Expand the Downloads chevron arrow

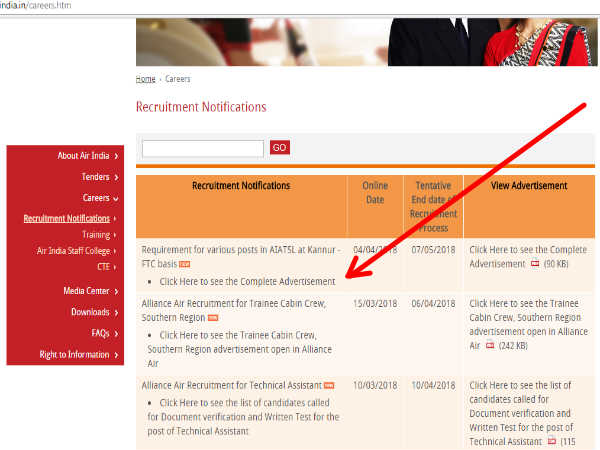pyautogui.click(x=116, y=313)
